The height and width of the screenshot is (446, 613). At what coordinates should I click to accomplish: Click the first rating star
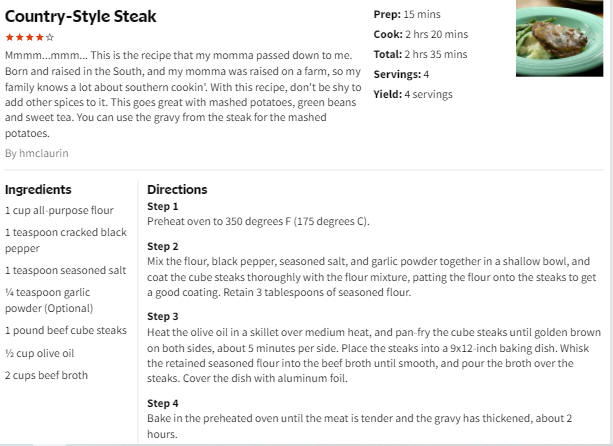(x=10, y=38)
